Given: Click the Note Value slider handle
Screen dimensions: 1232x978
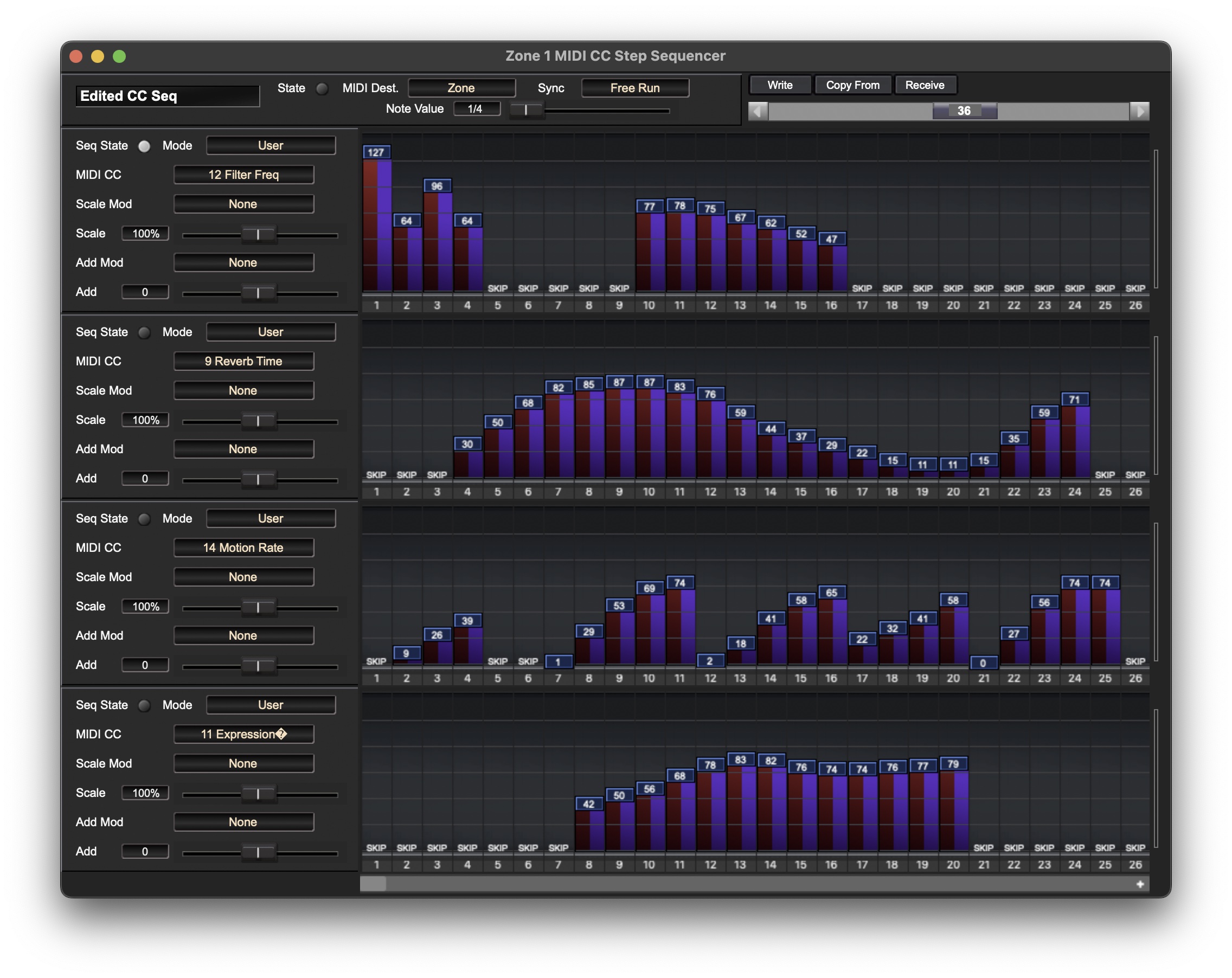Looking at the screenshot, I should [525, 110].
